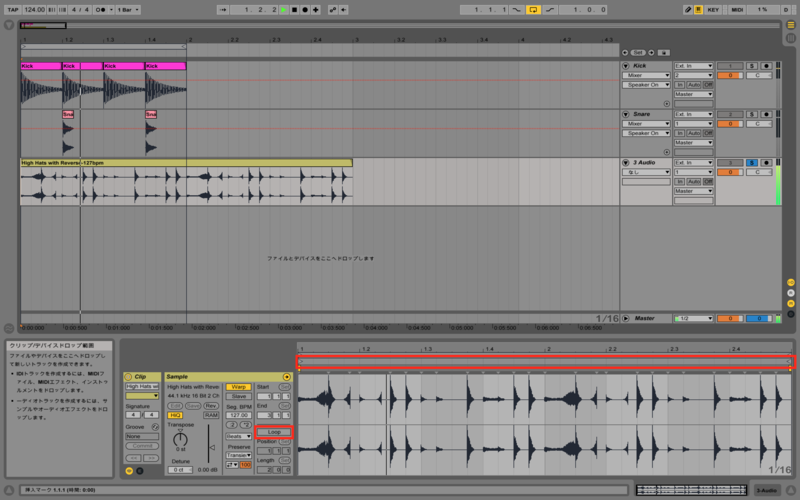The width and height of the screenshot is (800, 500).
Task: Open the Beats warp mode dropdown
Action: [238, 437]
